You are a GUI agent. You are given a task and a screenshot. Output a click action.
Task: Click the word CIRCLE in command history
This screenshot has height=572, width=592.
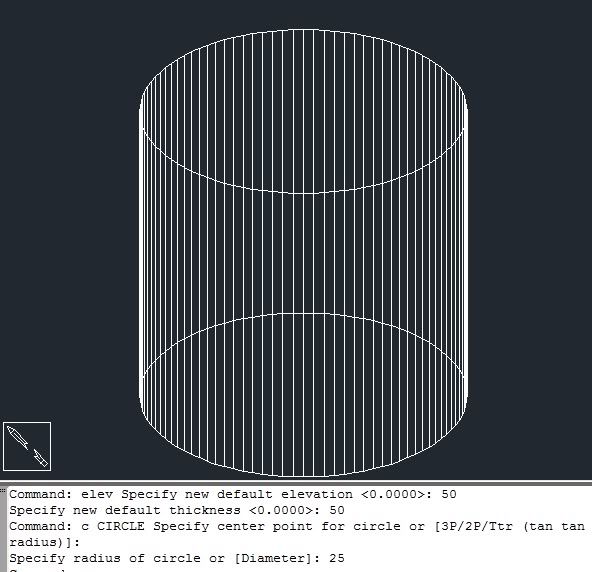coord(120,526)
